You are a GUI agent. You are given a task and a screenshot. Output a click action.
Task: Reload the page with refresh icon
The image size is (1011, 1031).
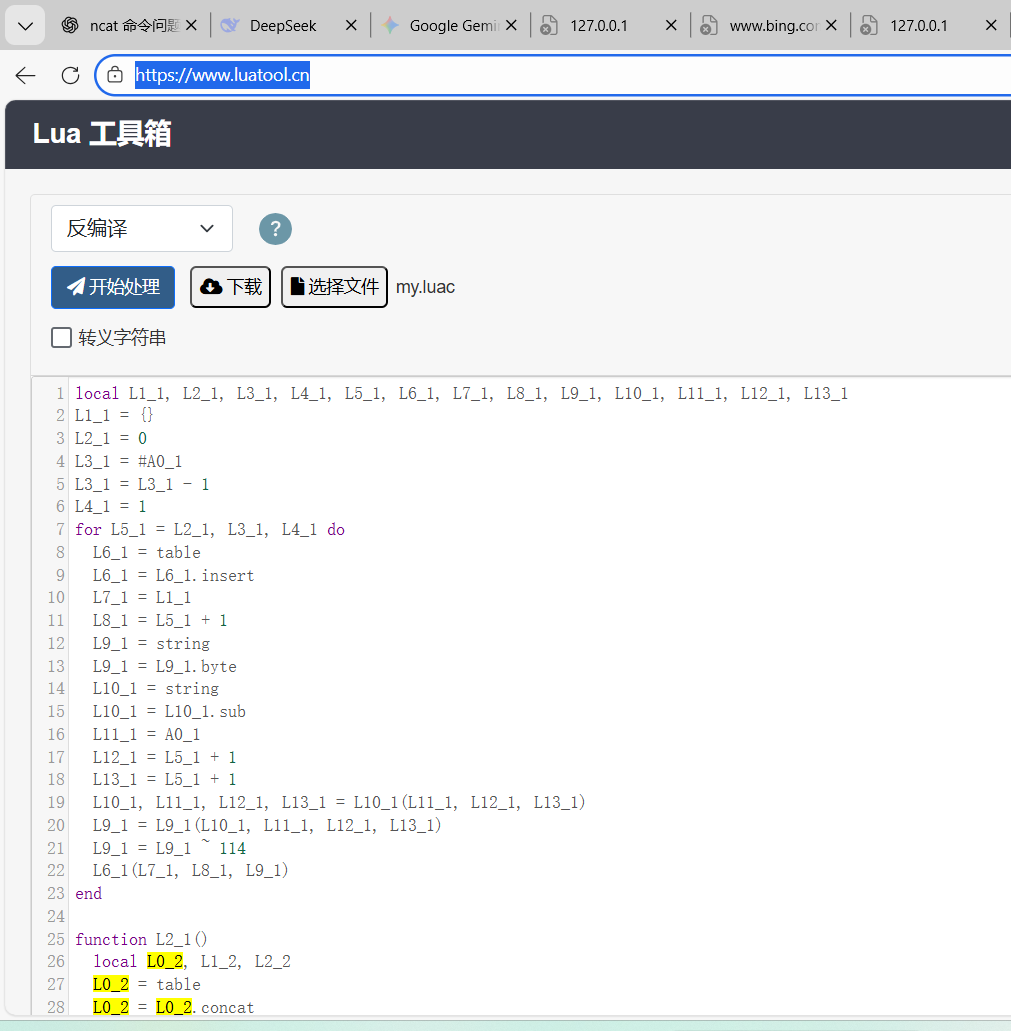click(x=70, y=75)
